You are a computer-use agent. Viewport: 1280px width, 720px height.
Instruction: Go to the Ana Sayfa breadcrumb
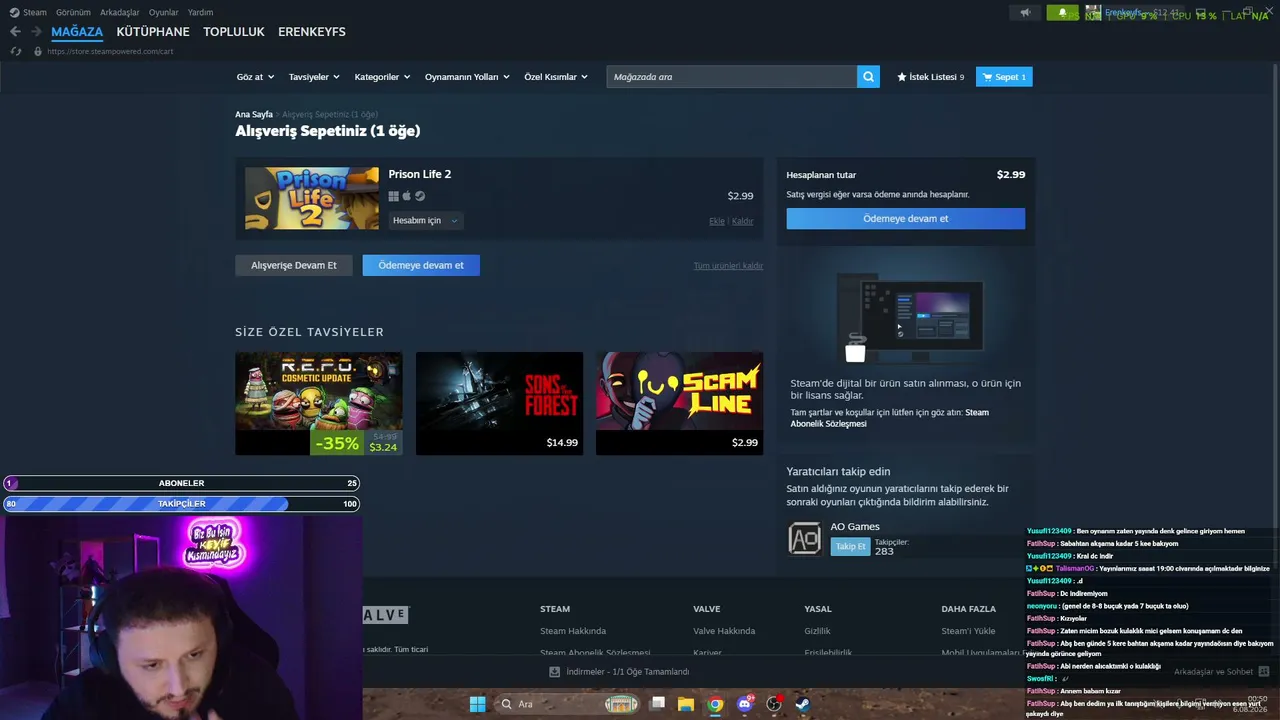254,115
